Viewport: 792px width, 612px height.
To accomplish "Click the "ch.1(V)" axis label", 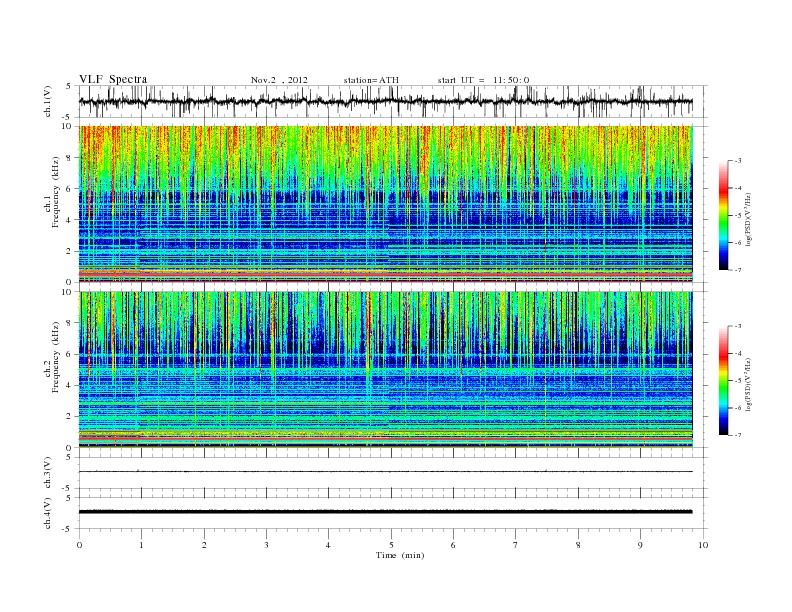I will [47, 100].
